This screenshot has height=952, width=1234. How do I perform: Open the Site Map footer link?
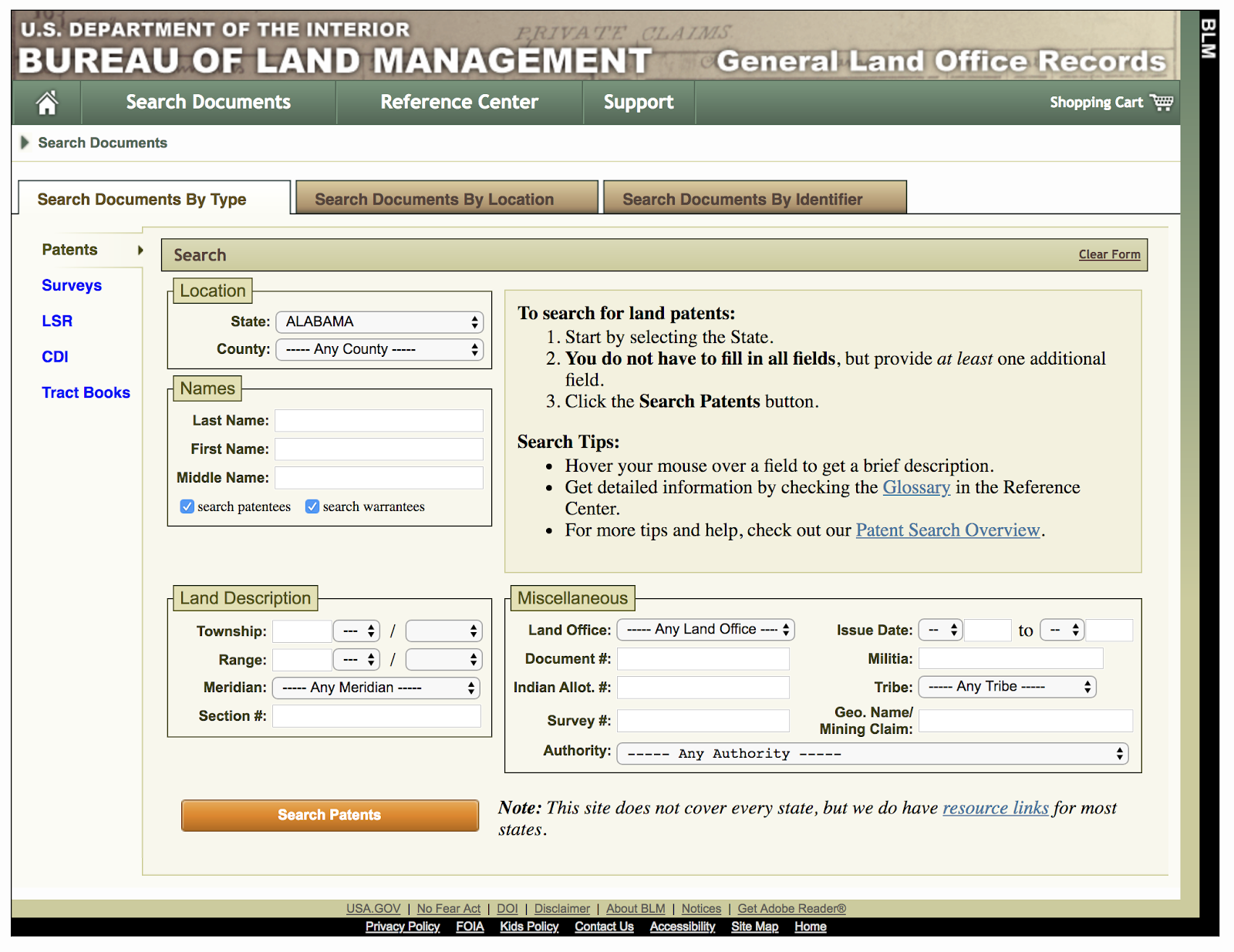click(x=755, y=927)
